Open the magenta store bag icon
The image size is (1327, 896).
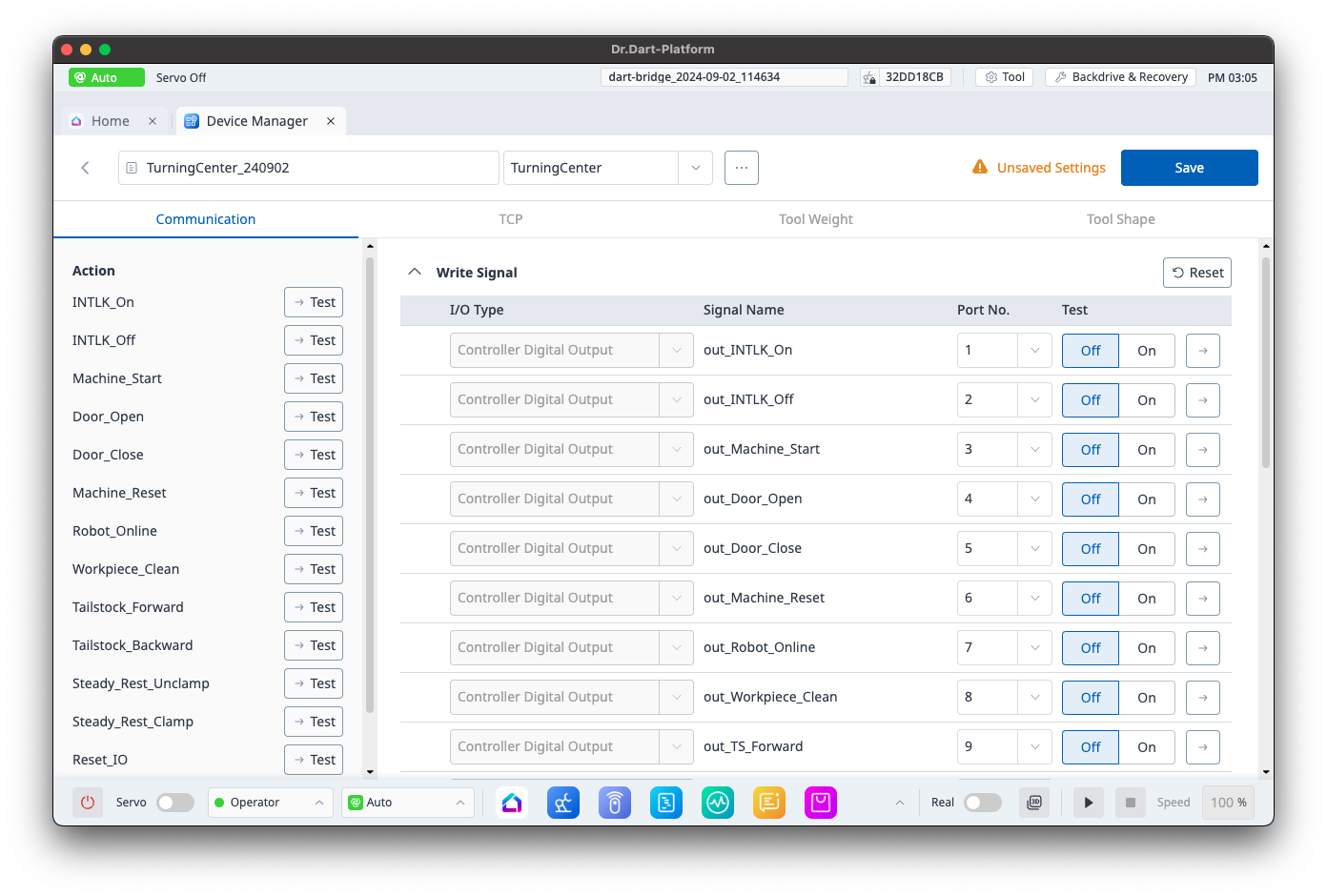click(821, 803)
